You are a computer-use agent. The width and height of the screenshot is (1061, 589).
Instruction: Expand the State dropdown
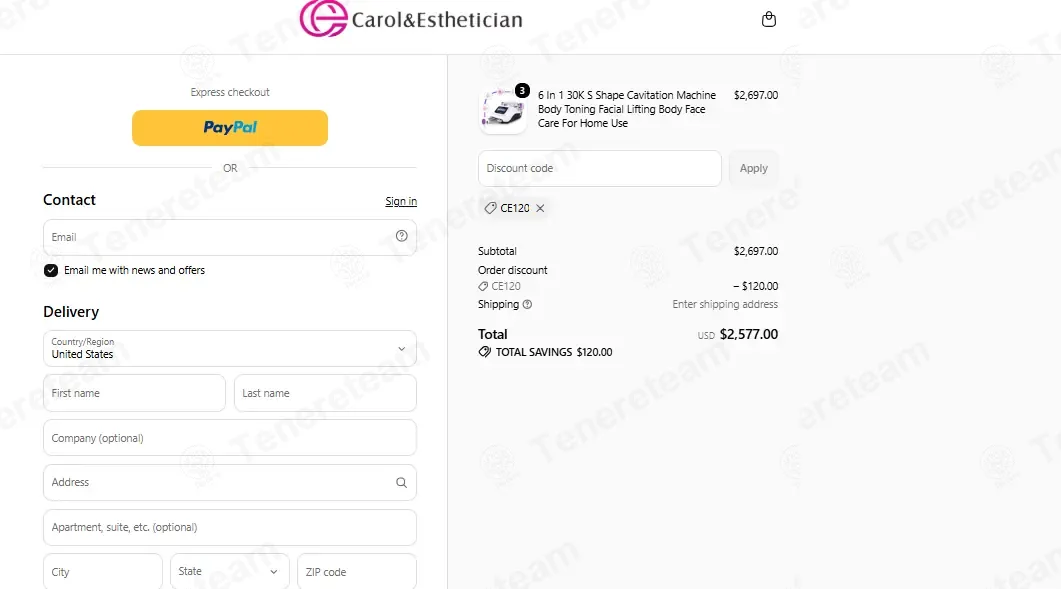pos(230,571)
